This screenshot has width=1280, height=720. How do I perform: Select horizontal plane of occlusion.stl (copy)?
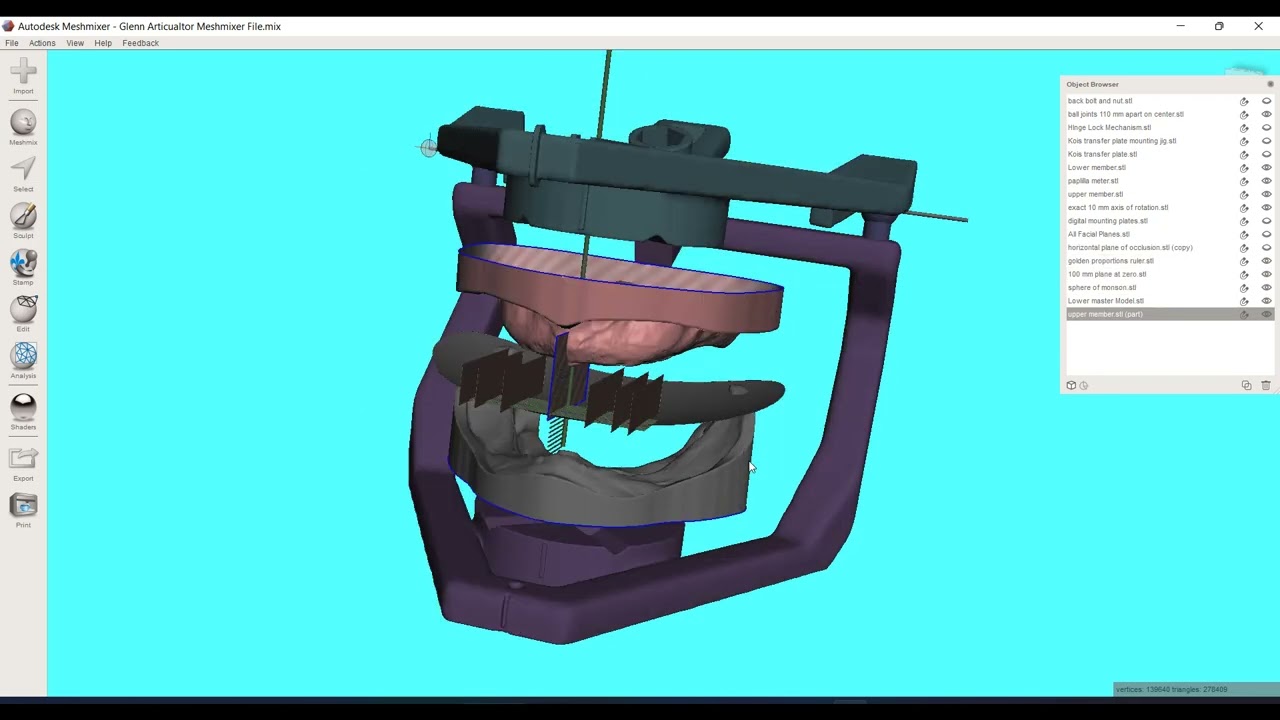pos(1130,248)
